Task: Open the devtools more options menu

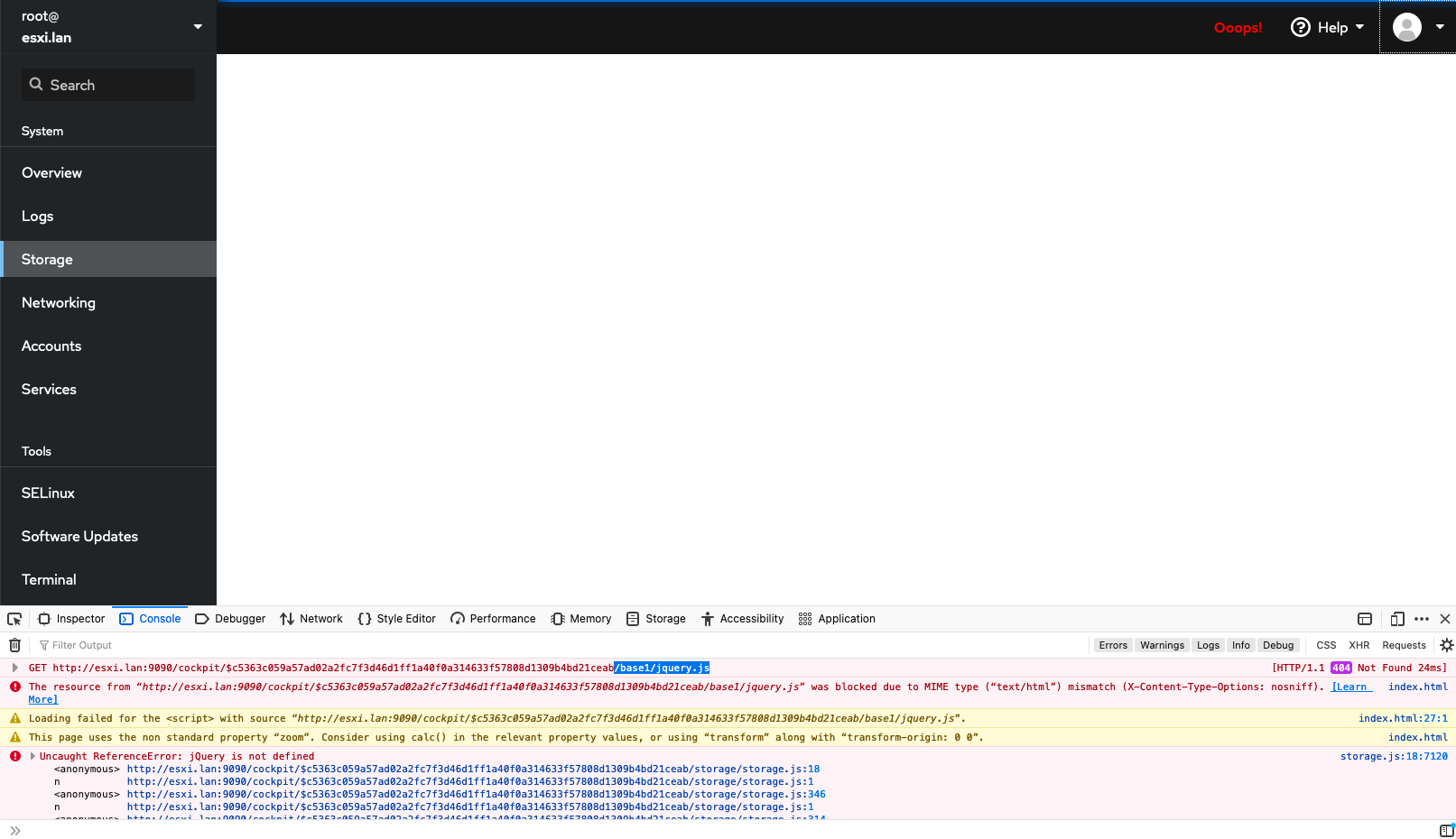Action: 1422,619
